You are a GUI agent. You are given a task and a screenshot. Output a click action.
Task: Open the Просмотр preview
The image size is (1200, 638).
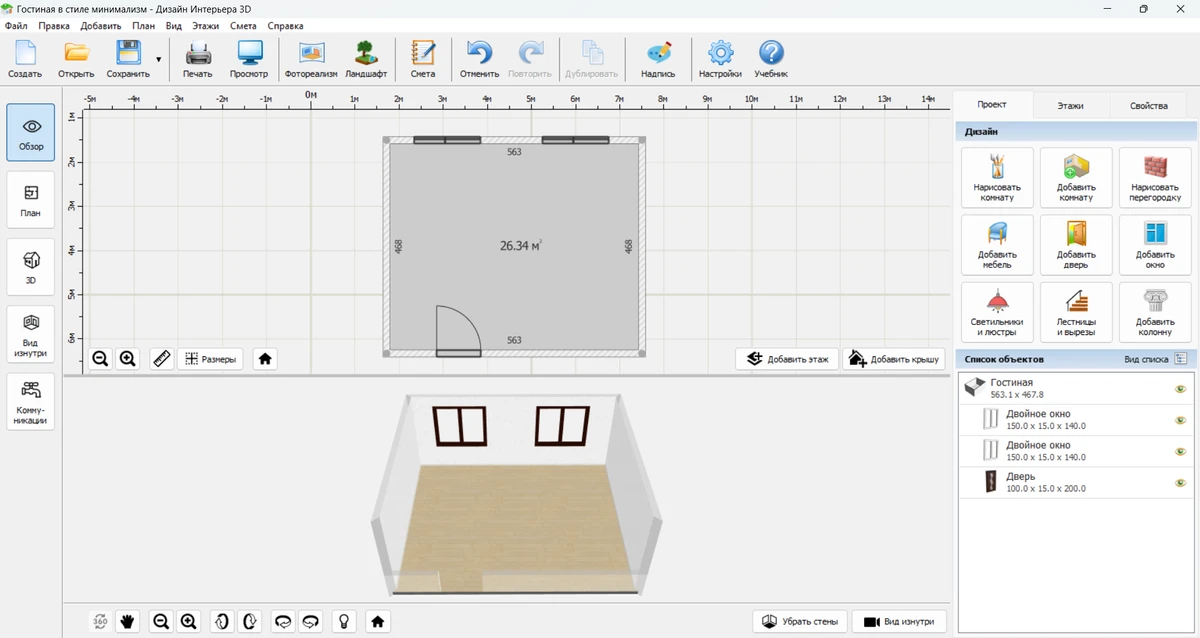[x=249, y=60]
